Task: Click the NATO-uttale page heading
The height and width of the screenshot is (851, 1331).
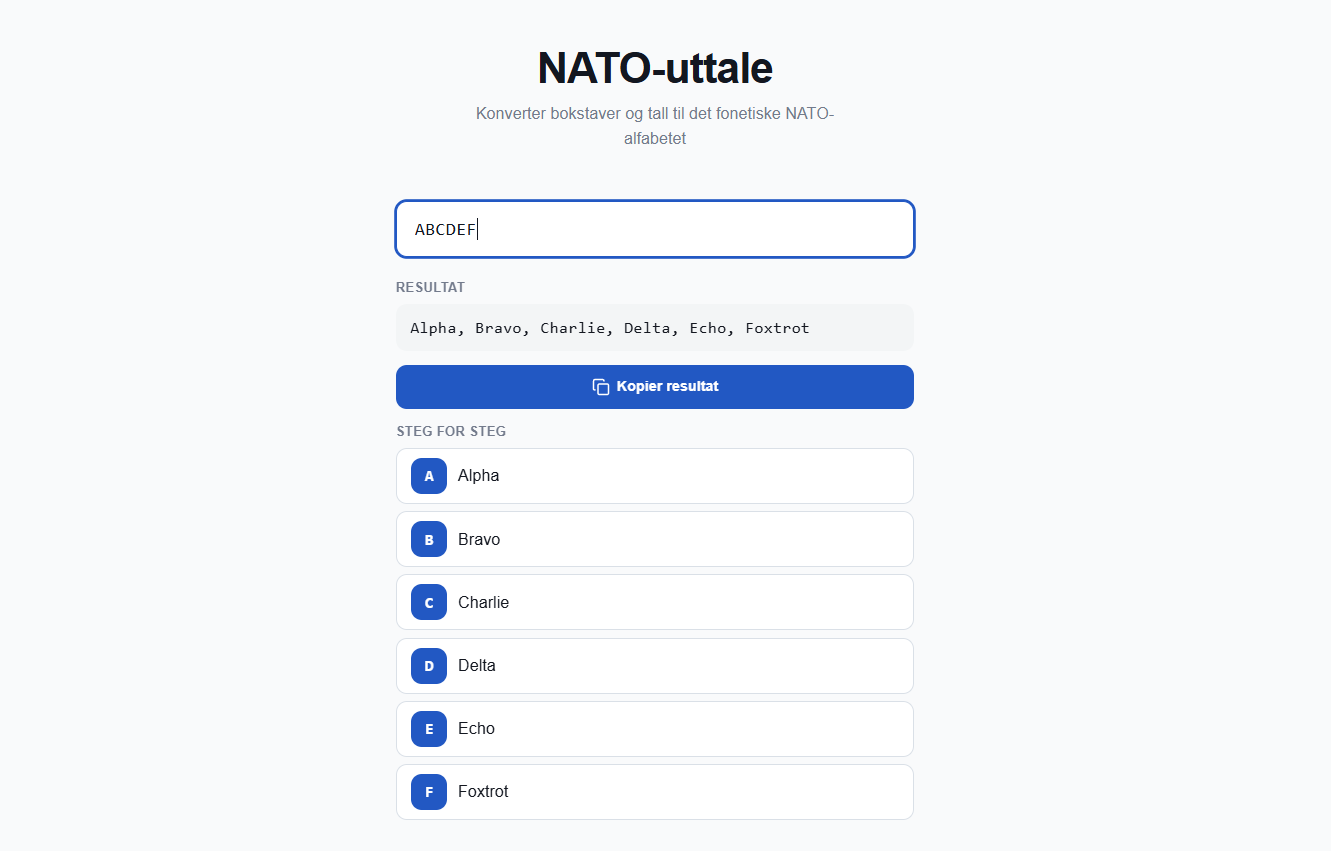Action: tap(655, 68)
